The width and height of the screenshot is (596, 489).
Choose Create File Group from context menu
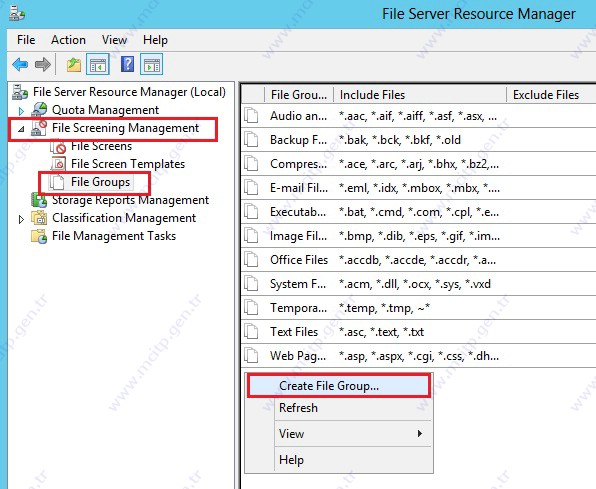click(x=339, y=386)
